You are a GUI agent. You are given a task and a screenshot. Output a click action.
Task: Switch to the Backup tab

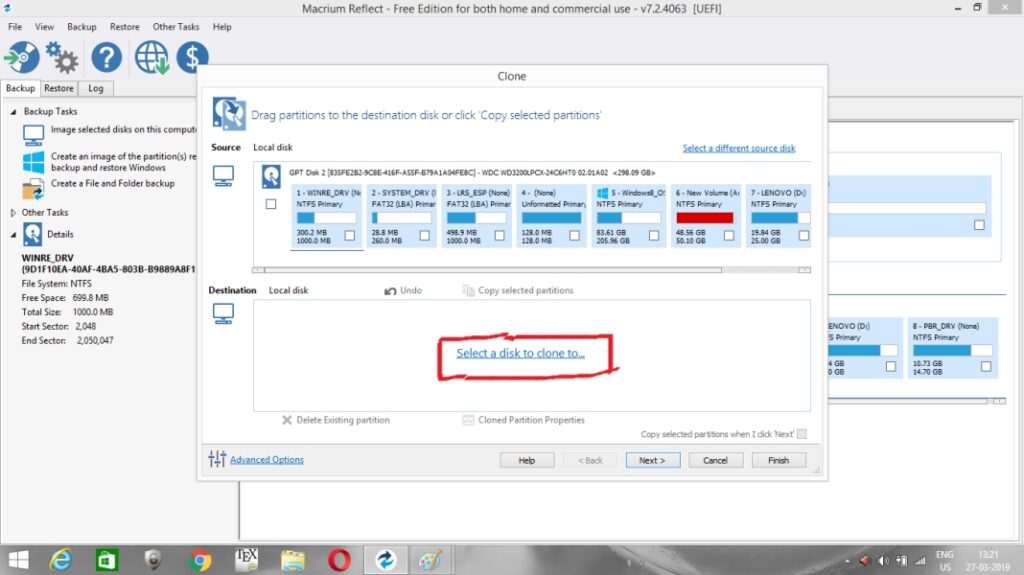(20, 88)
